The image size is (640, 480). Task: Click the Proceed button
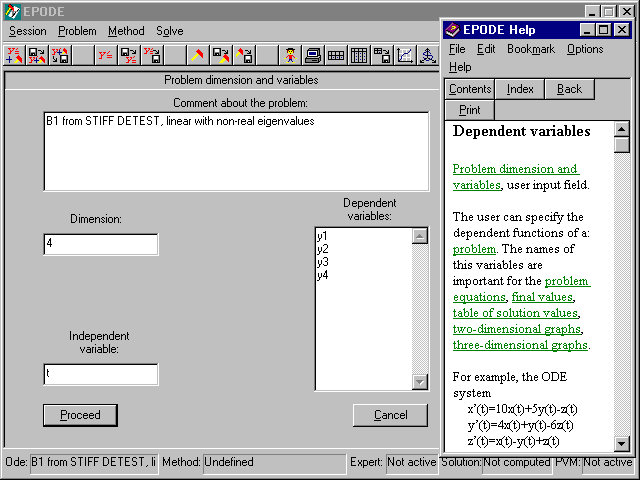tap(80, 415)
